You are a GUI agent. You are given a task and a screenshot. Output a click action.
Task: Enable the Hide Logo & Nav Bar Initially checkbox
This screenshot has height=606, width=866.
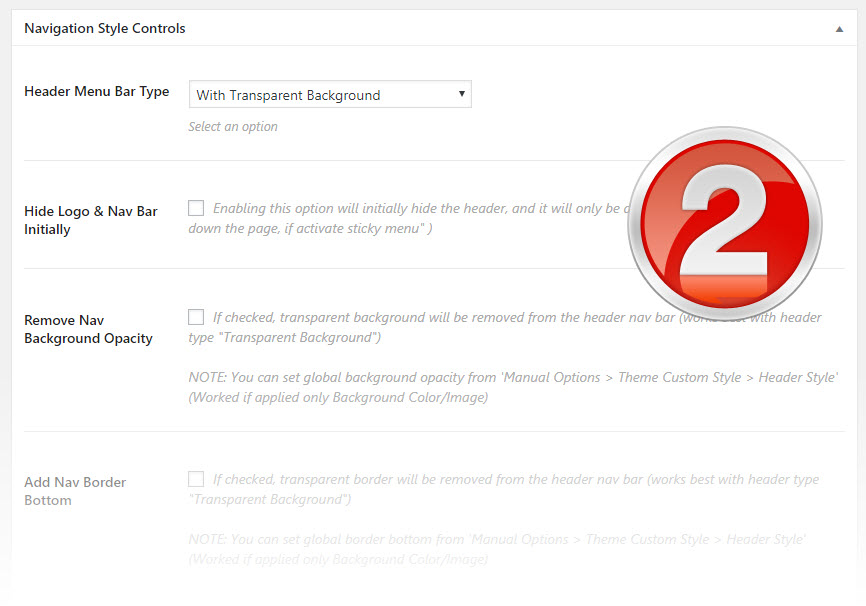pyautogui.click(x=196, y=208)
